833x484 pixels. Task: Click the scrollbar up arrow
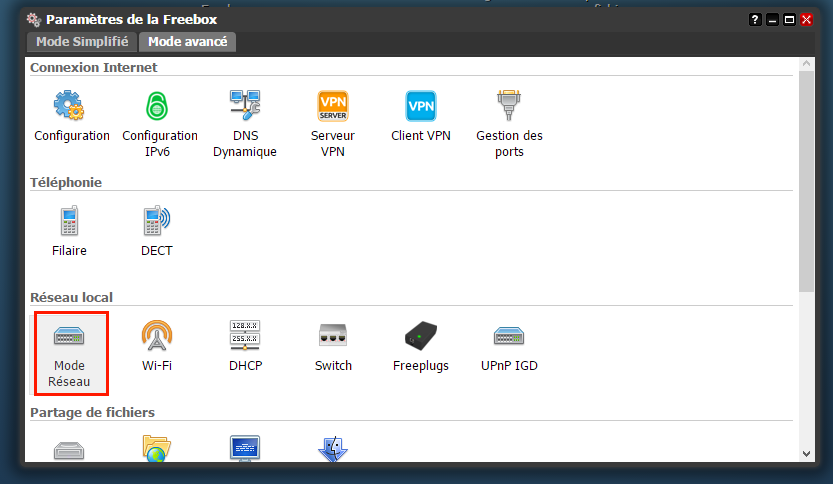tap(806, 64)
